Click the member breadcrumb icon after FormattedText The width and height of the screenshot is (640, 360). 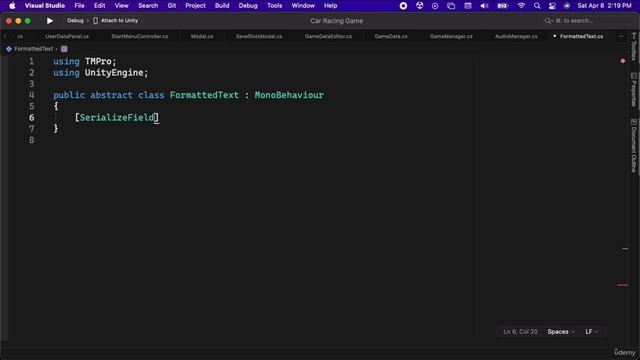pyautogui.click(x=64, y=49)
